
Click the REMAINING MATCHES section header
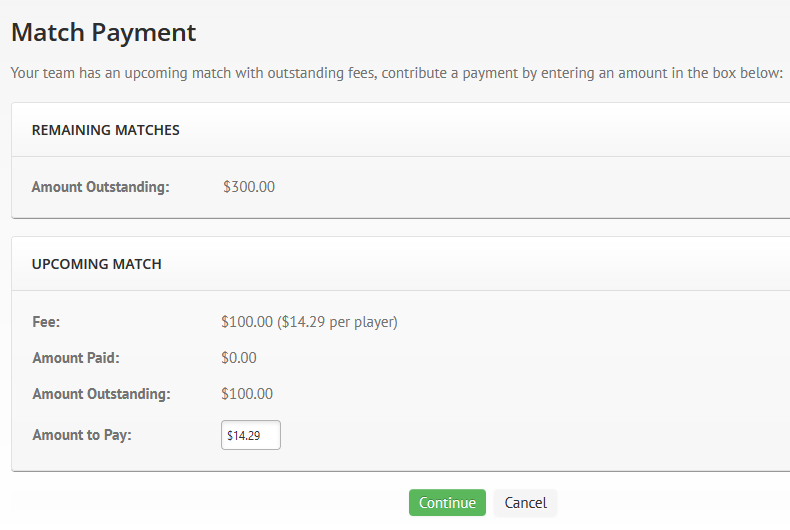(105, 130)
